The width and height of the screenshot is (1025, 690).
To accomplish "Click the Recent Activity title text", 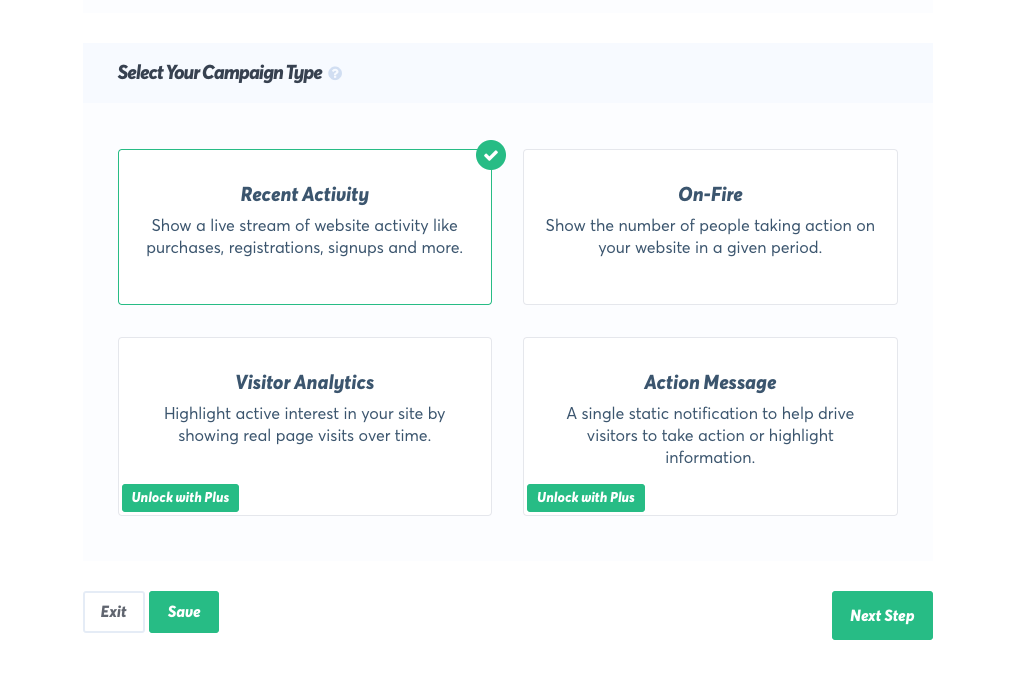I will pos(304,195).
